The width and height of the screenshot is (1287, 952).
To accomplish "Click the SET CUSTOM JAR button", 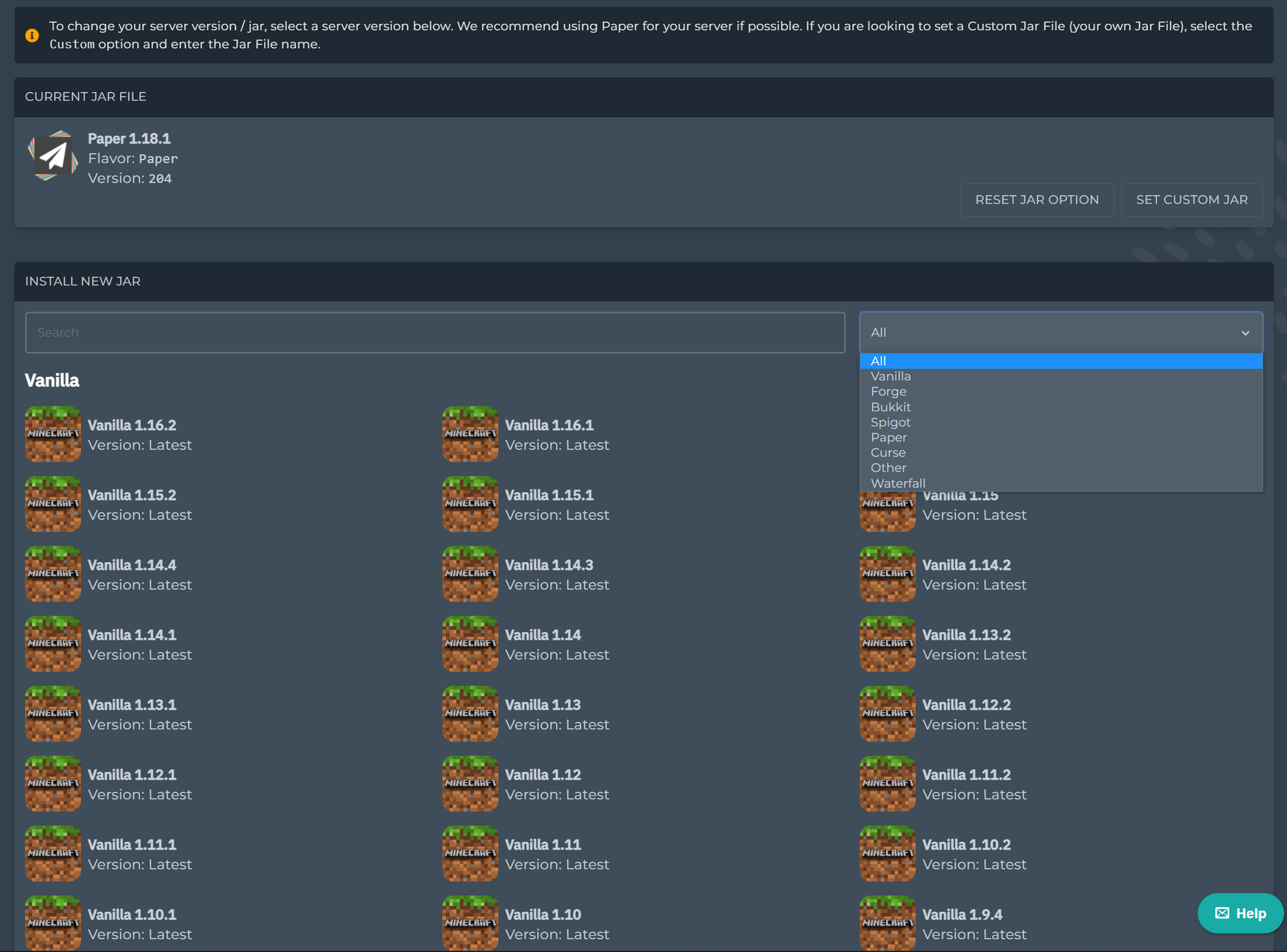I will [x=1192, y=200].
